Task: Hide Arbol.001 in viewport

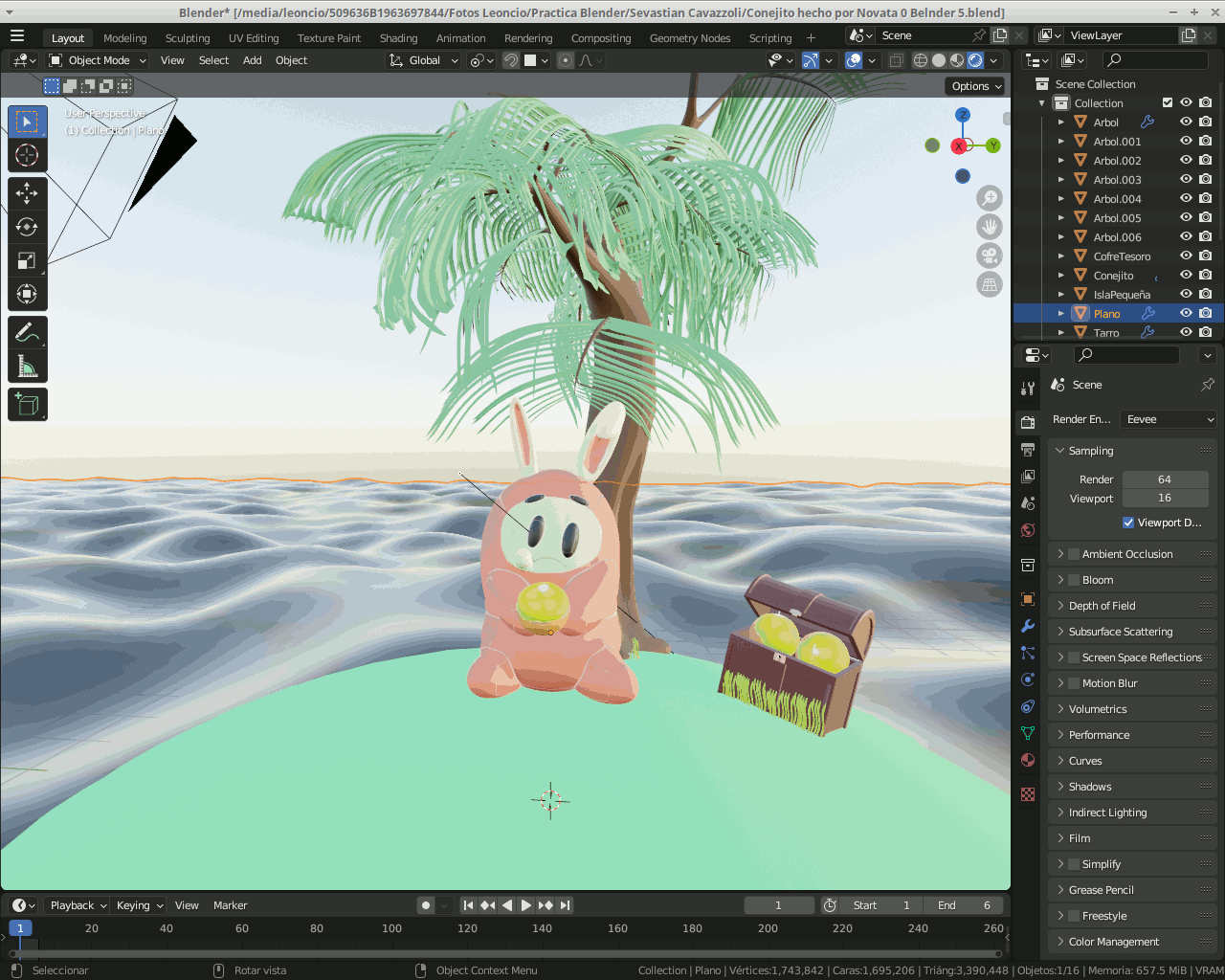Action: point(1186,141)
